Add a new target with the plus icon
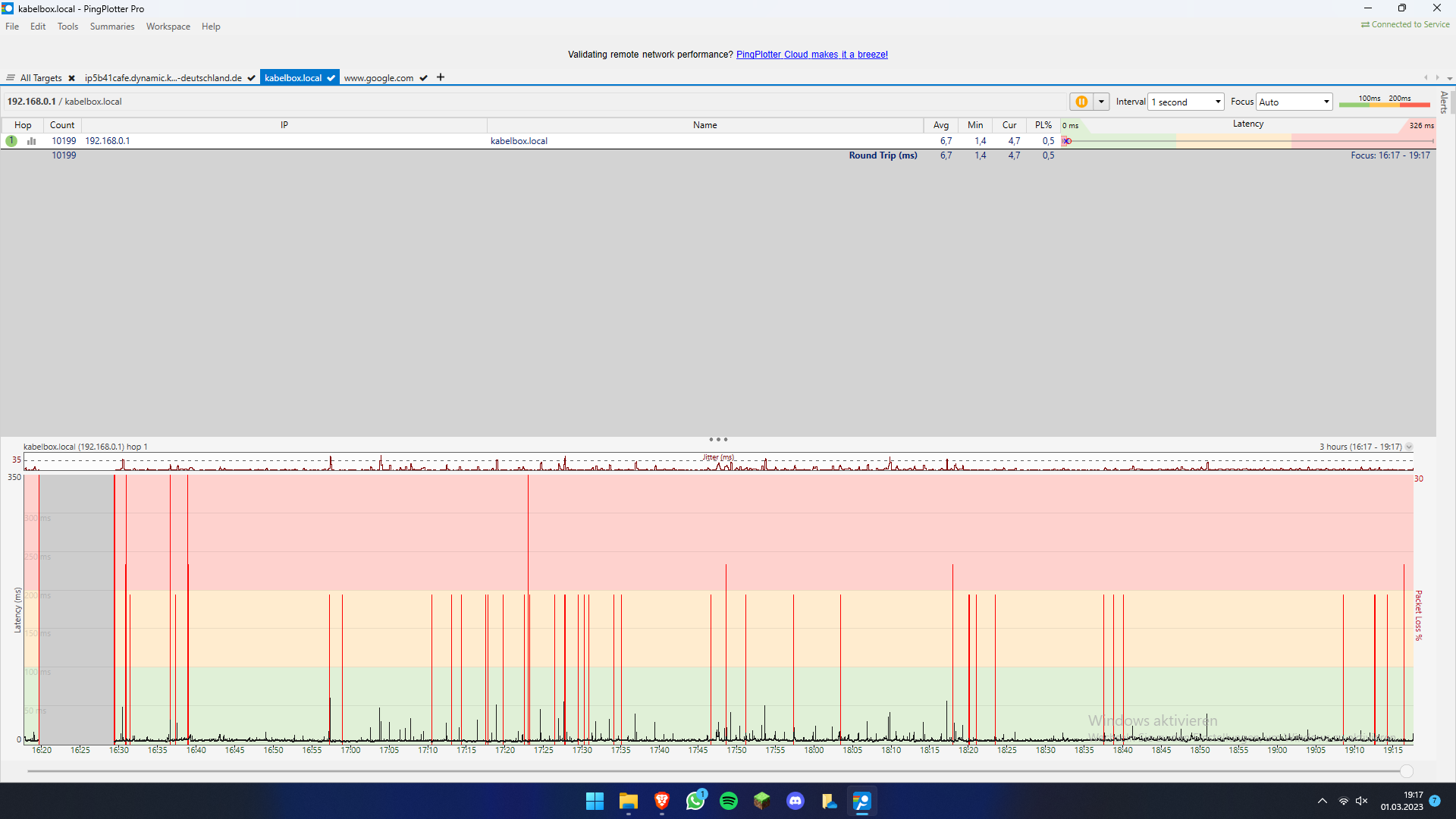 click(x=440, y=77)
